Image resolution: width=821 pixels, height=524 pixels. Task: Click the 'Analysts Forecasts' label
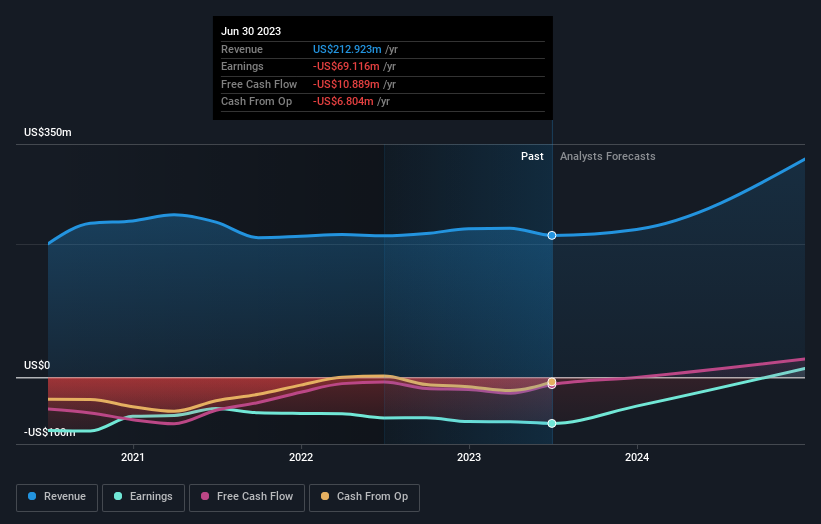tap(607, 156)
